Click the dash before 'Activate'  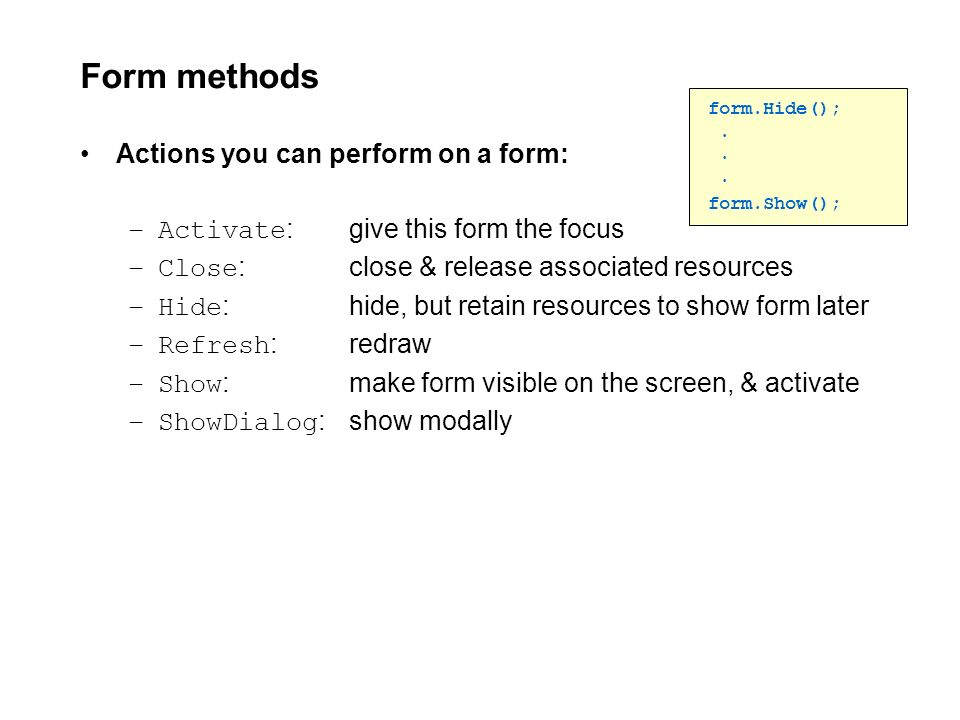pos(136,231)
